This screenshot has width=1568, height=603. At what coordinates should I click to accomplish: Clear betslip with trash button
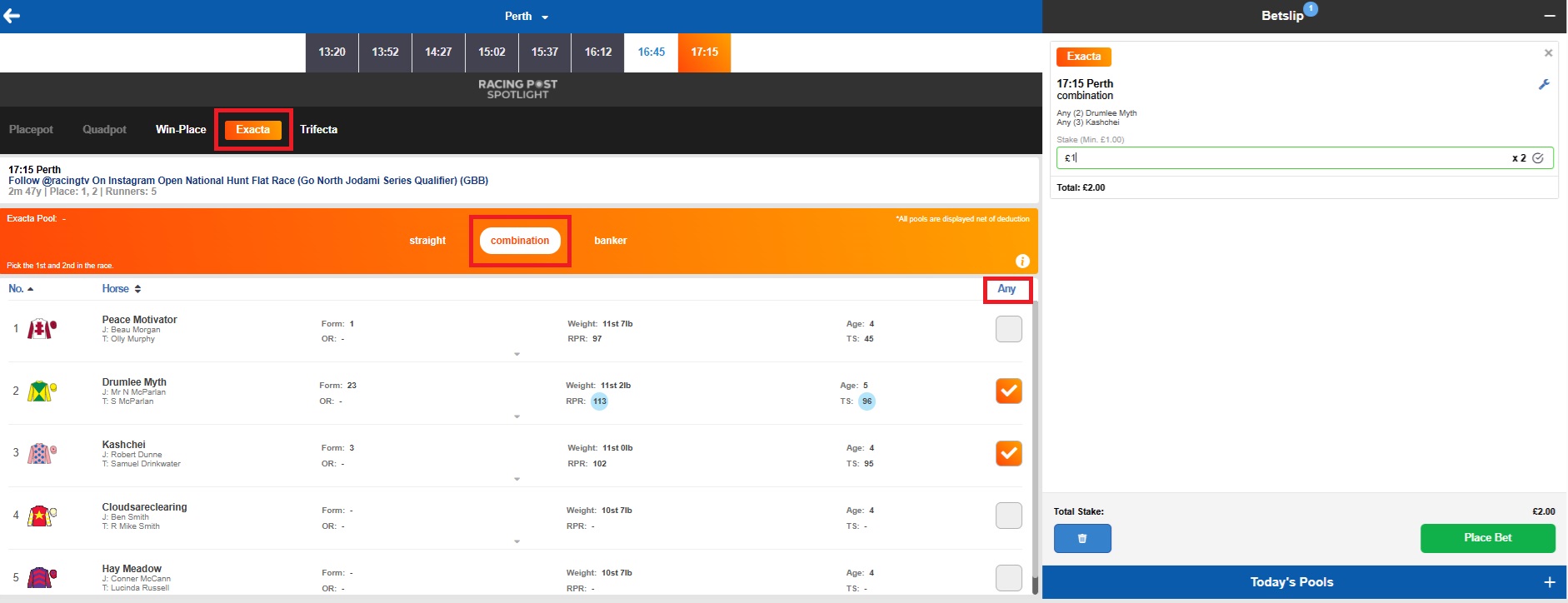tap(1082, 538)
